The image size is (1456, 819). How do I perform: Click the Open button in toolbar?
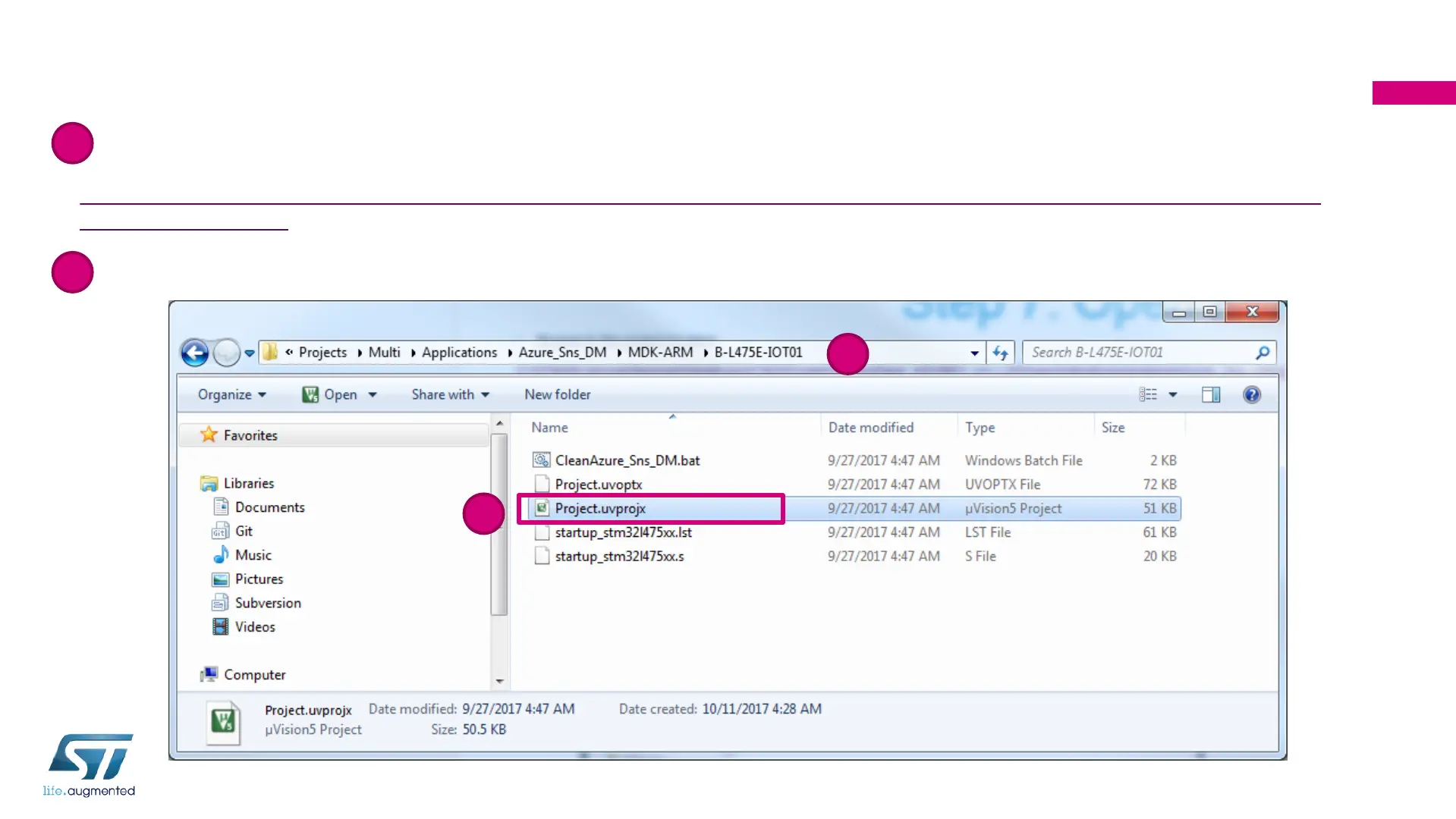331,394
